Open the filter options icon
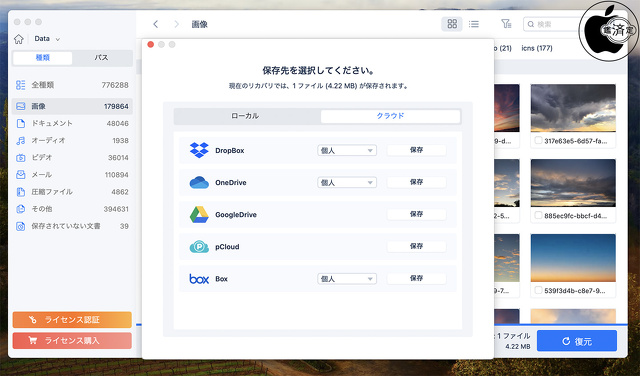Screen dimensions: 640x376 506,24
